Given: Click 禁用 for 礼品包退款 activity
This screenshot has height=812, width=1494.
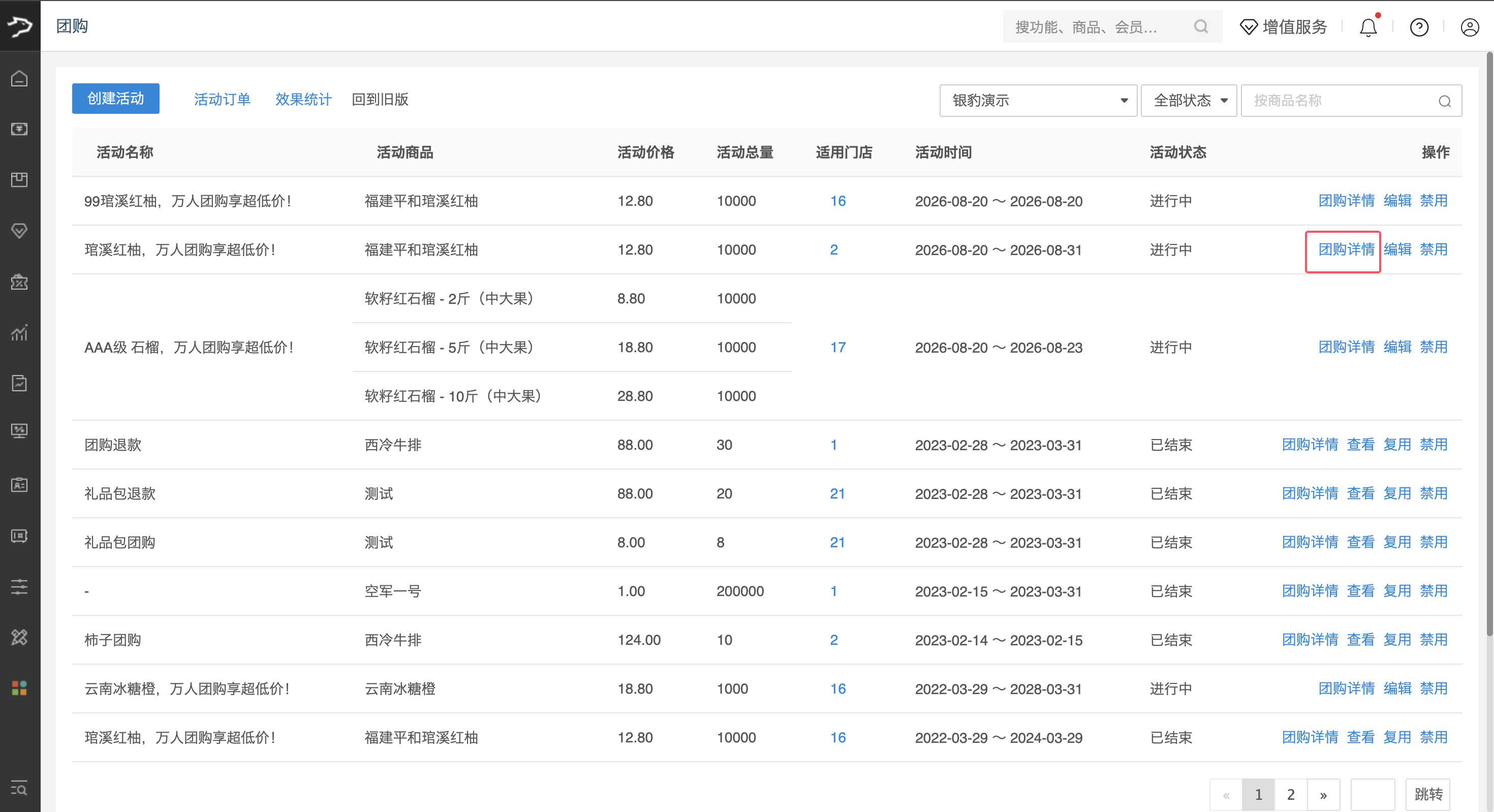Looking at the screenshot, I should [x=1434, y=493].
